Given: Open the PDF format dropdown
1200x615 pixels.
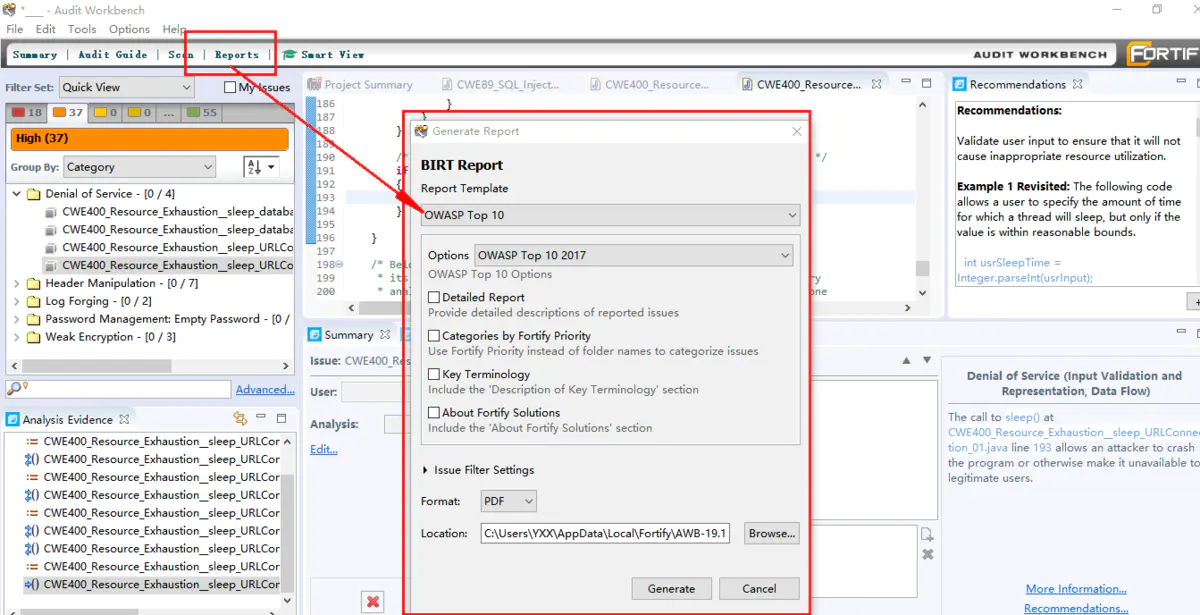Looking at the screenshot, I should 508,501.
